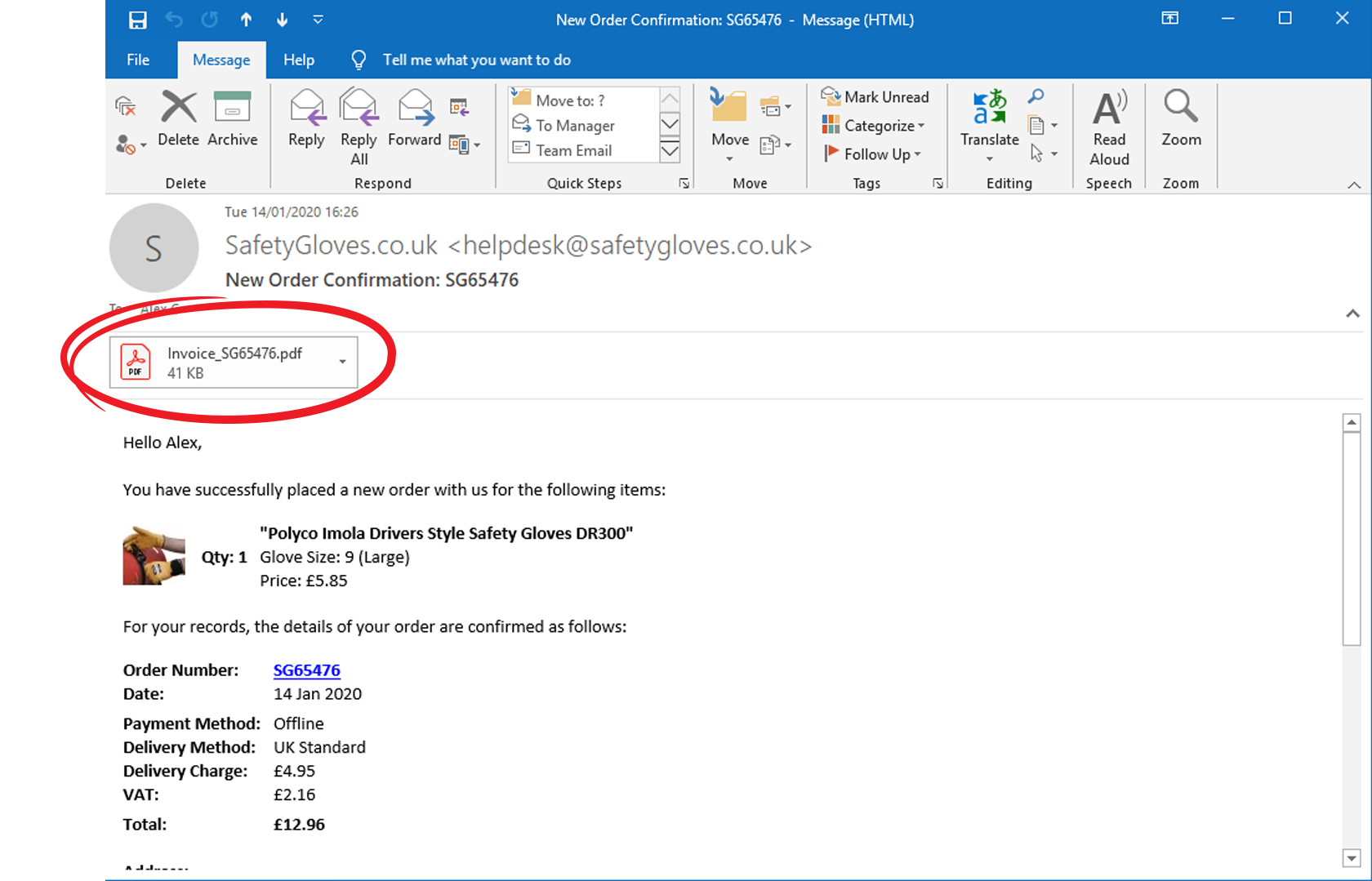Open Quick Steps dialog launcher
This screenshot has height=881, width=1372.
tap(684, 184)
